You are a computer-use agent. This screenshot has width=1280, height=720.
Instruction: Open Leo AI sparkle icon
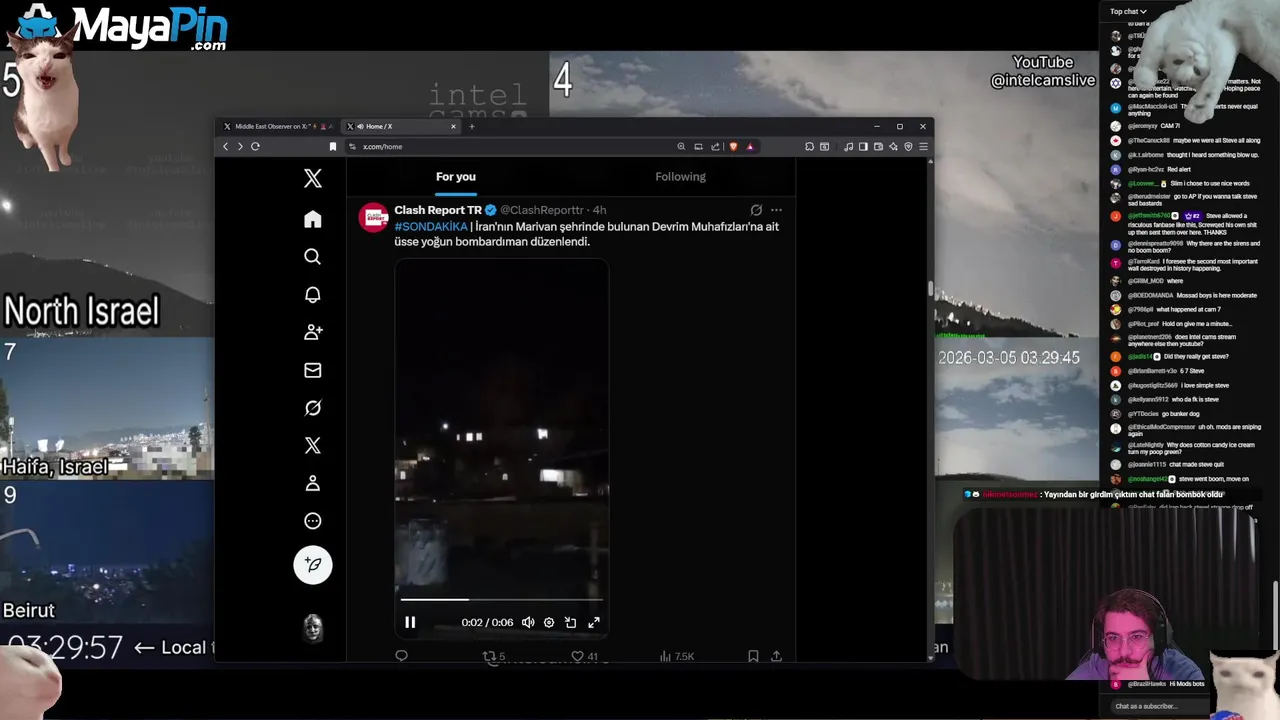893,146
